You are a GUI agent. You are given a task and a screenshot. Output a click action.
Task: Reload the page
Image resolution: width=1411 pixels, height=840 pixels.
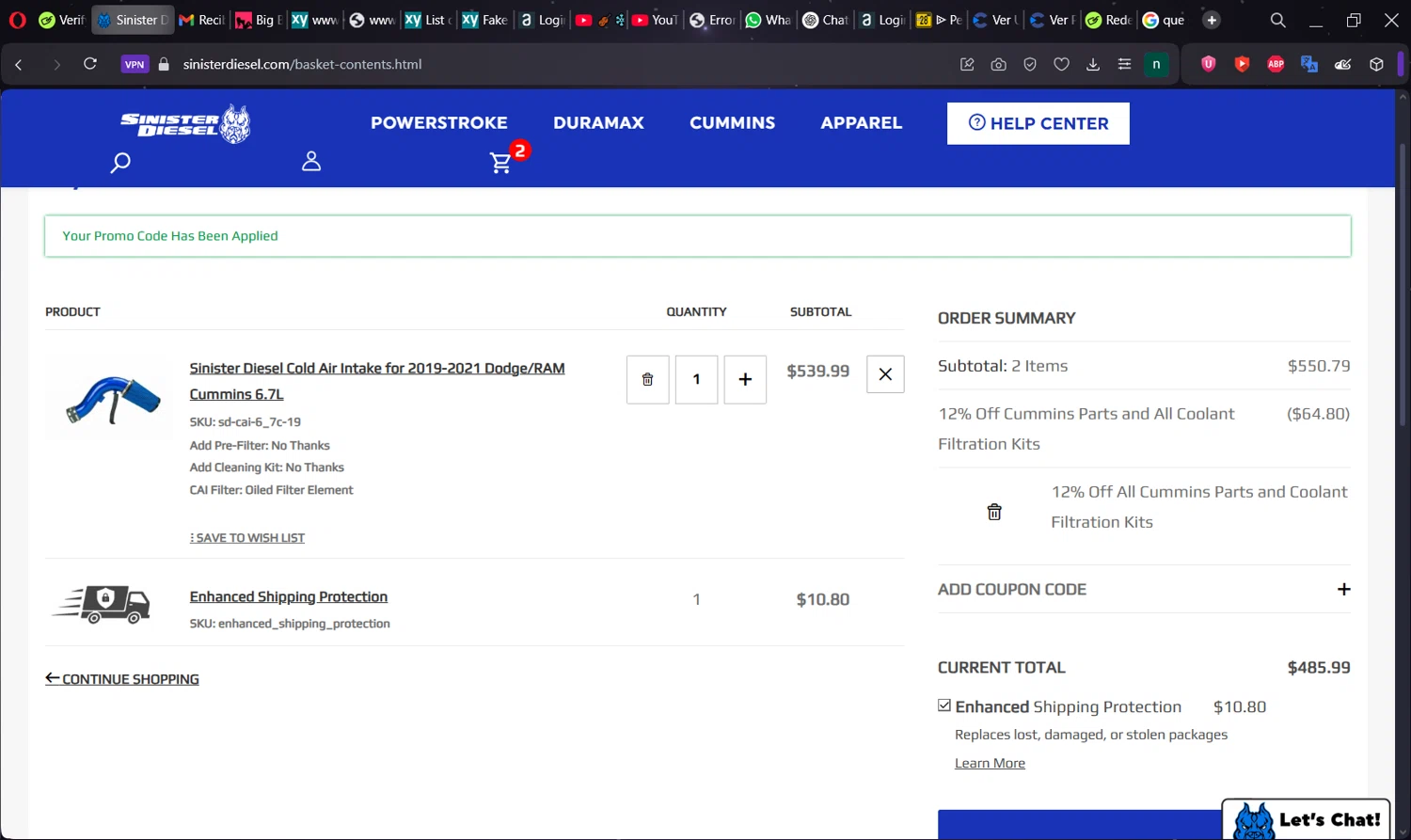(90, 64)
